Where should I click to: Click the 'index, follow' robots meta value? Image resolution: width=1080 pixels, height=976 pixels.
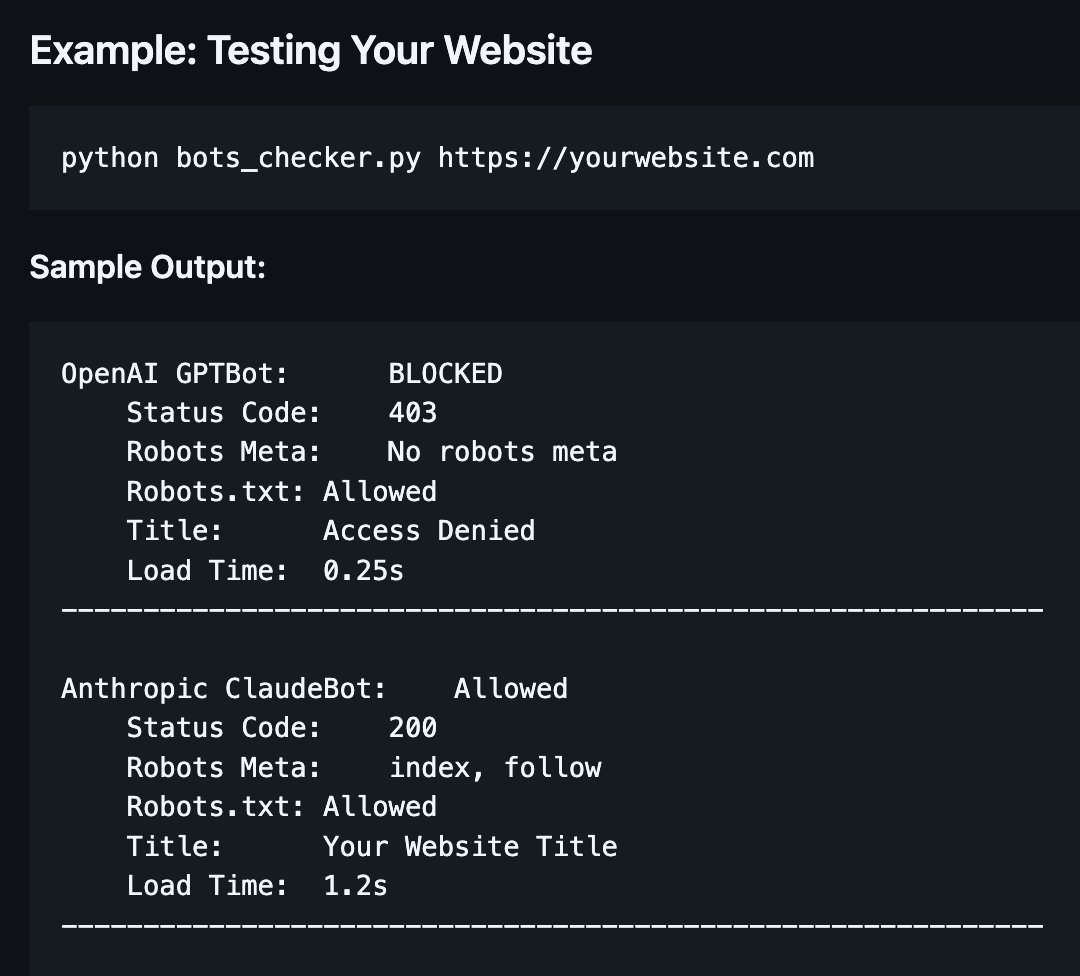pos(495,767)
